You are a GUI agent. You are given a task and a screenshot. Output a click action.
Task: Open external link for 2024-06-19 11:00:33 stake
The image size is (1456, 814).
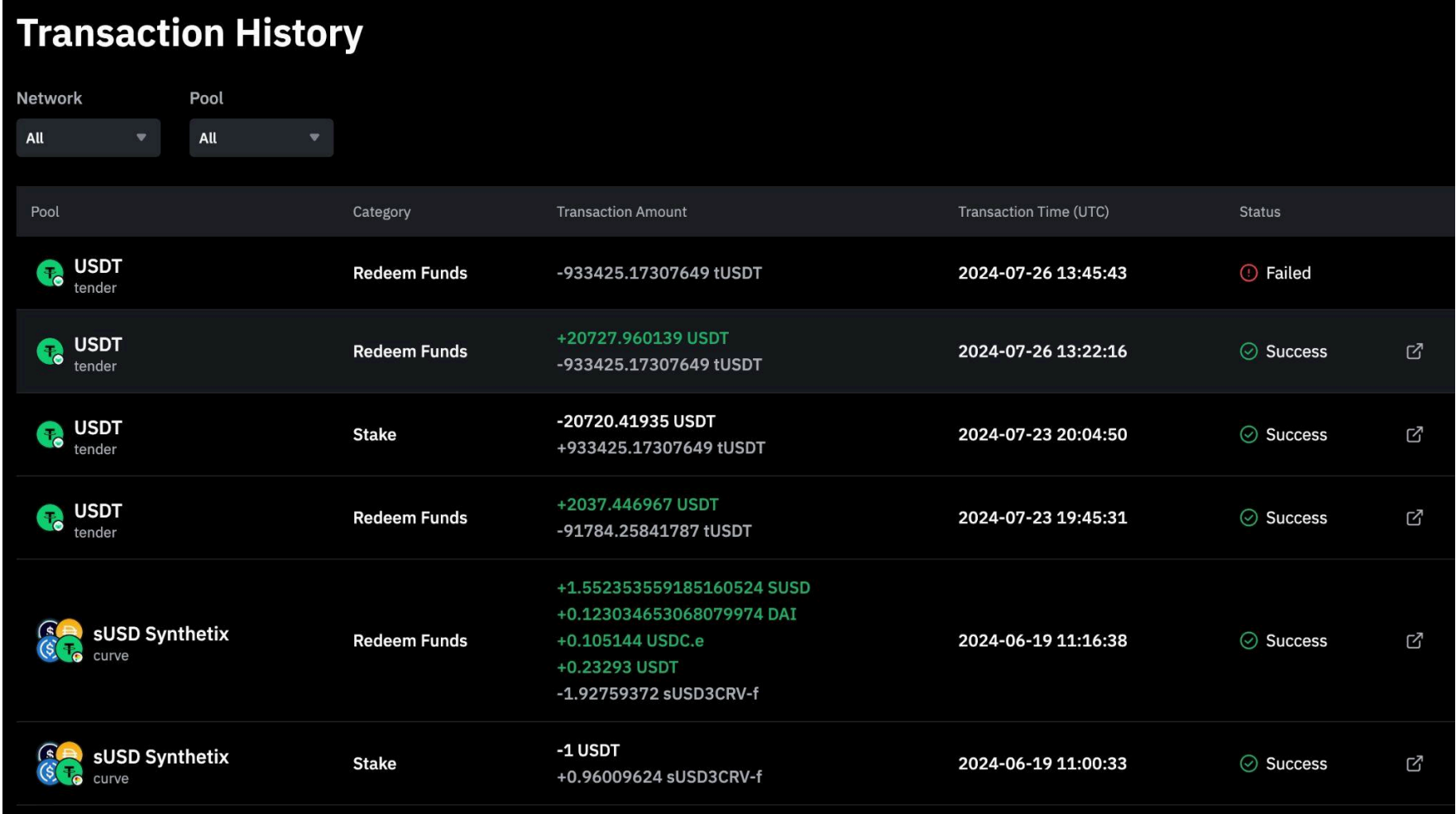1414,764
